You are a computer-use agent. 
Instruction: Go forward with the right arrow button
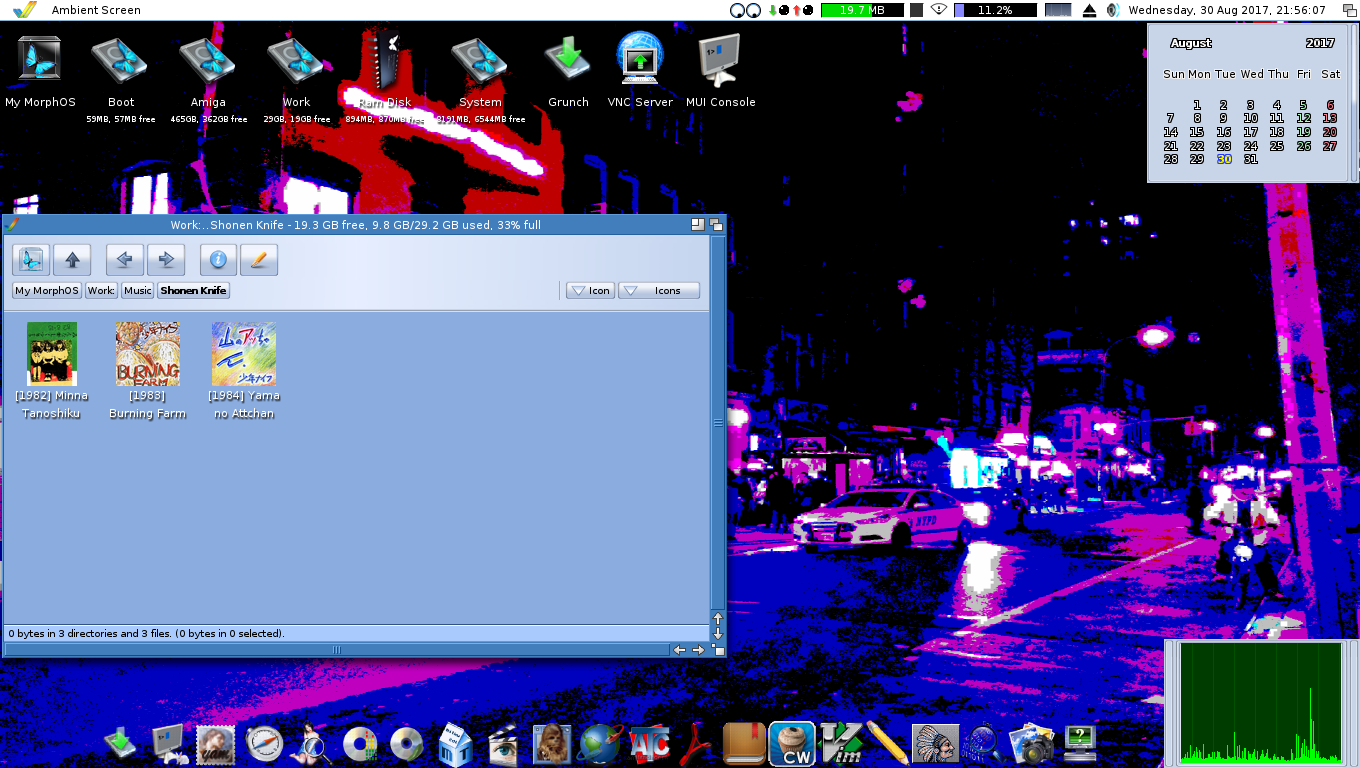tap(166, 260)
